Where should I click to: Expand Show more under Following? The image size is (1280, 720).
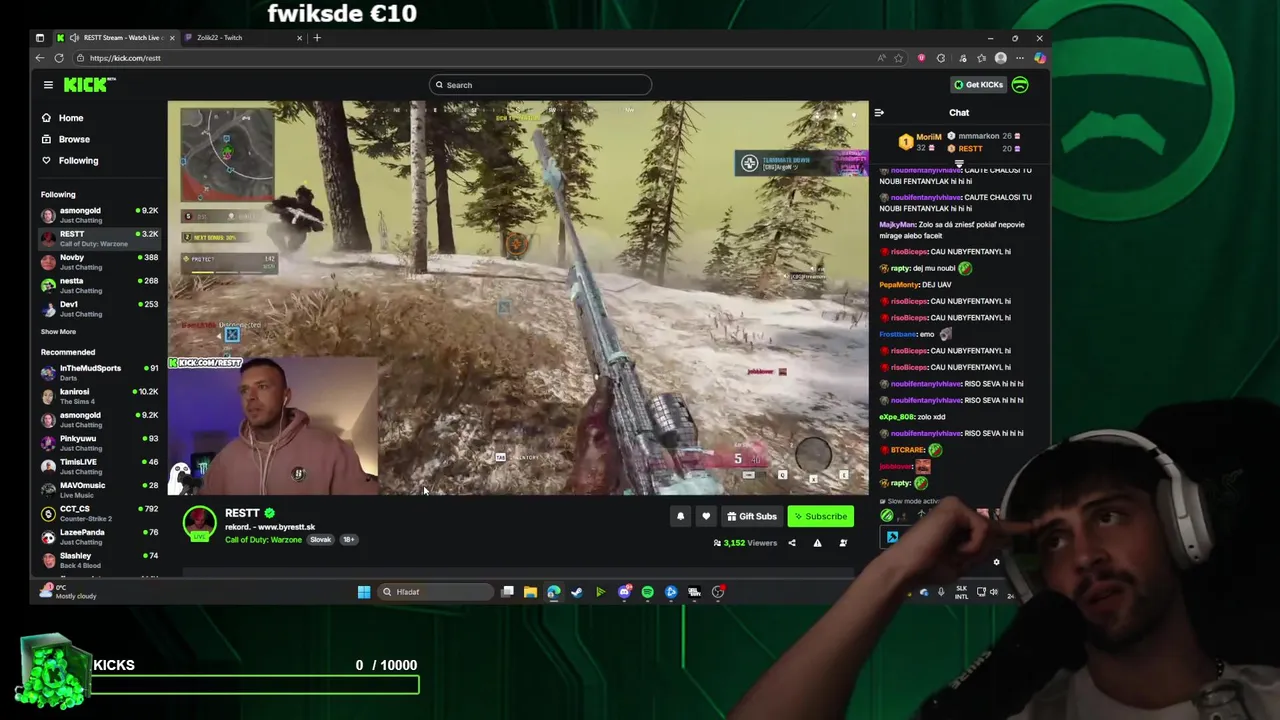click(x=58, y=331)
